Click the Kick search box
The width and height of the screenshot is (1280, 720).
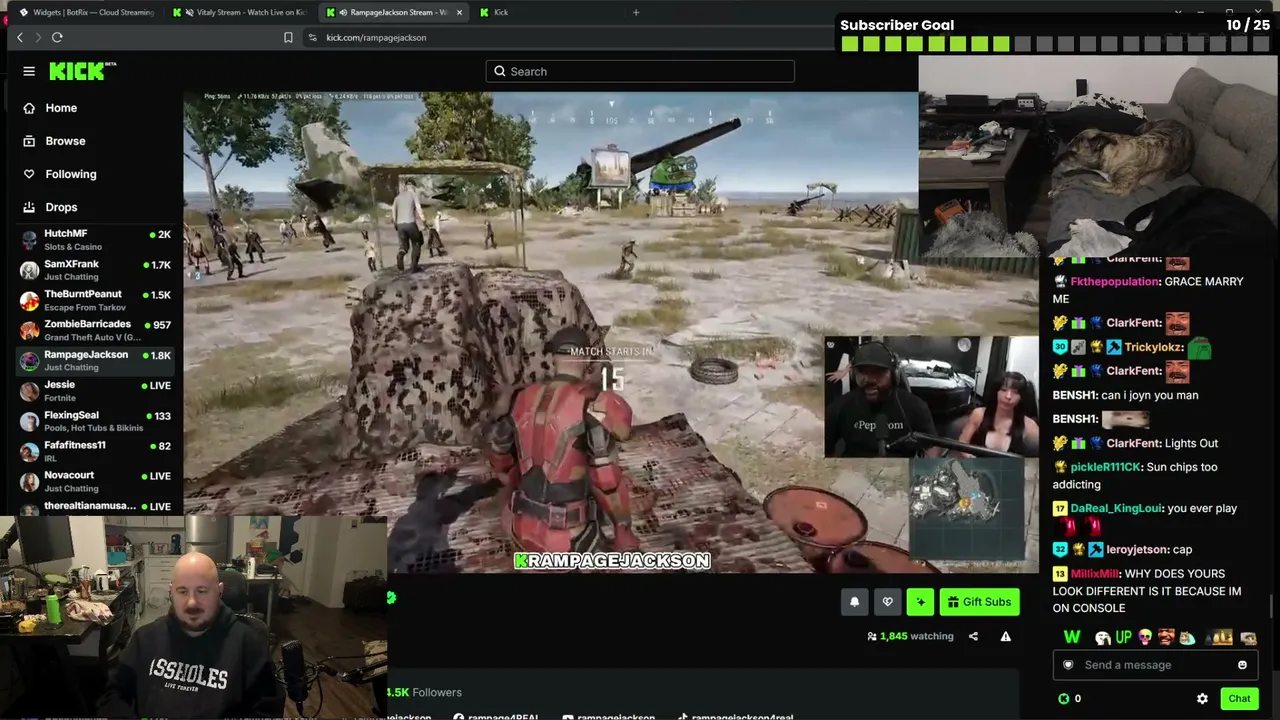(640, 71)
